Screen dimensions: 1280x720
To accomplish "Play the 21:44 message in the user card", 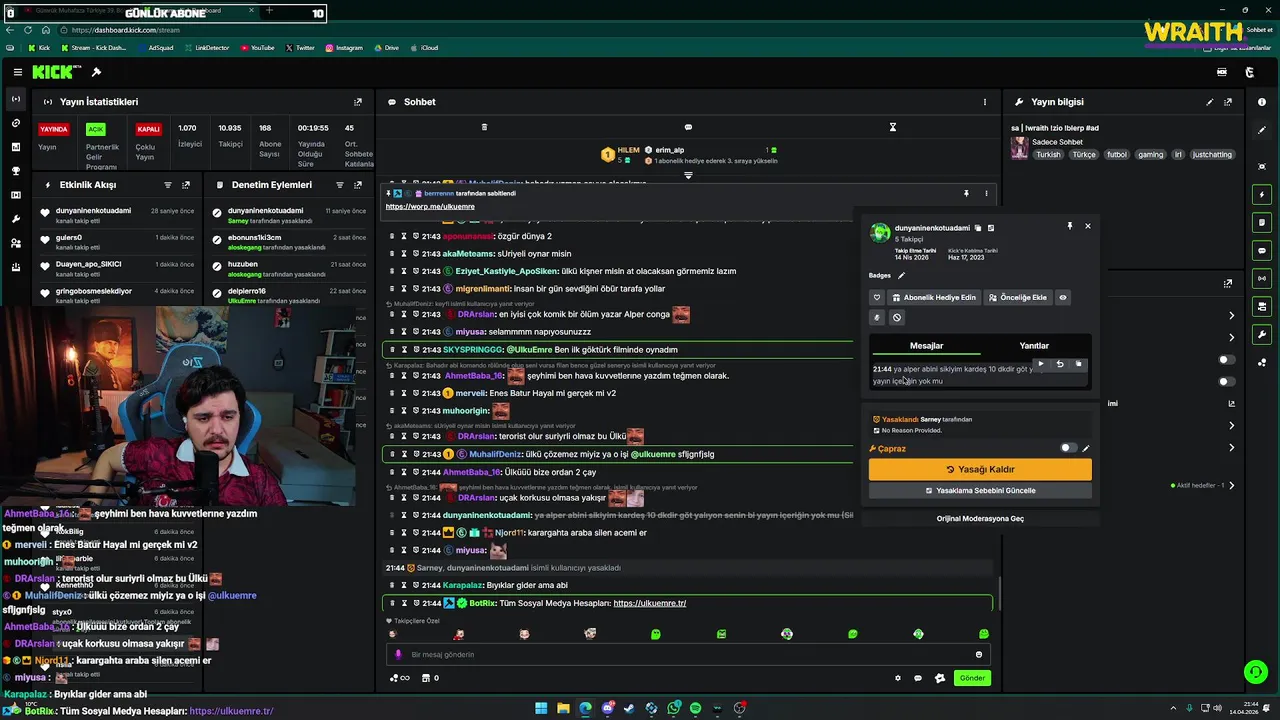I will 1041,364.
